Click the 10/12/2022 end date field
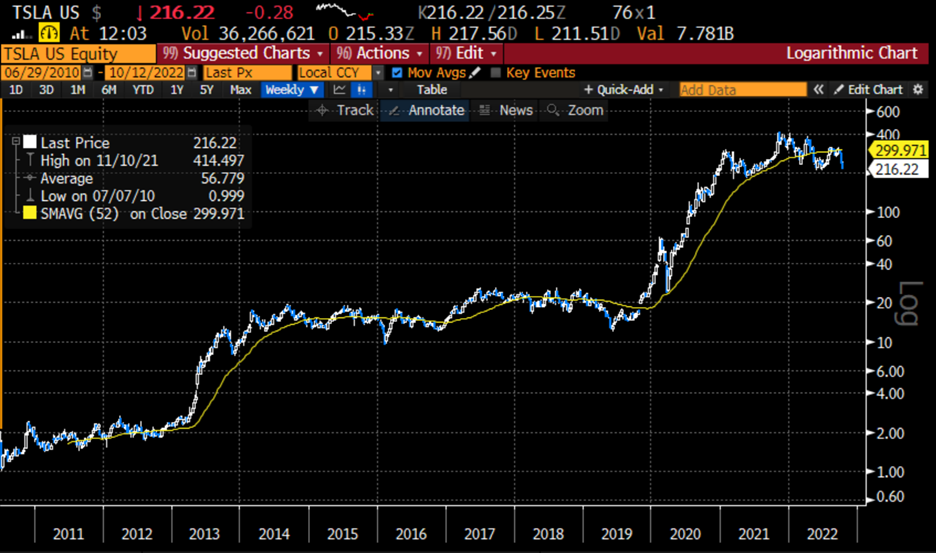The width and height of the screenshot is (936, 553). pyautogui.click(x=146, y=73)
